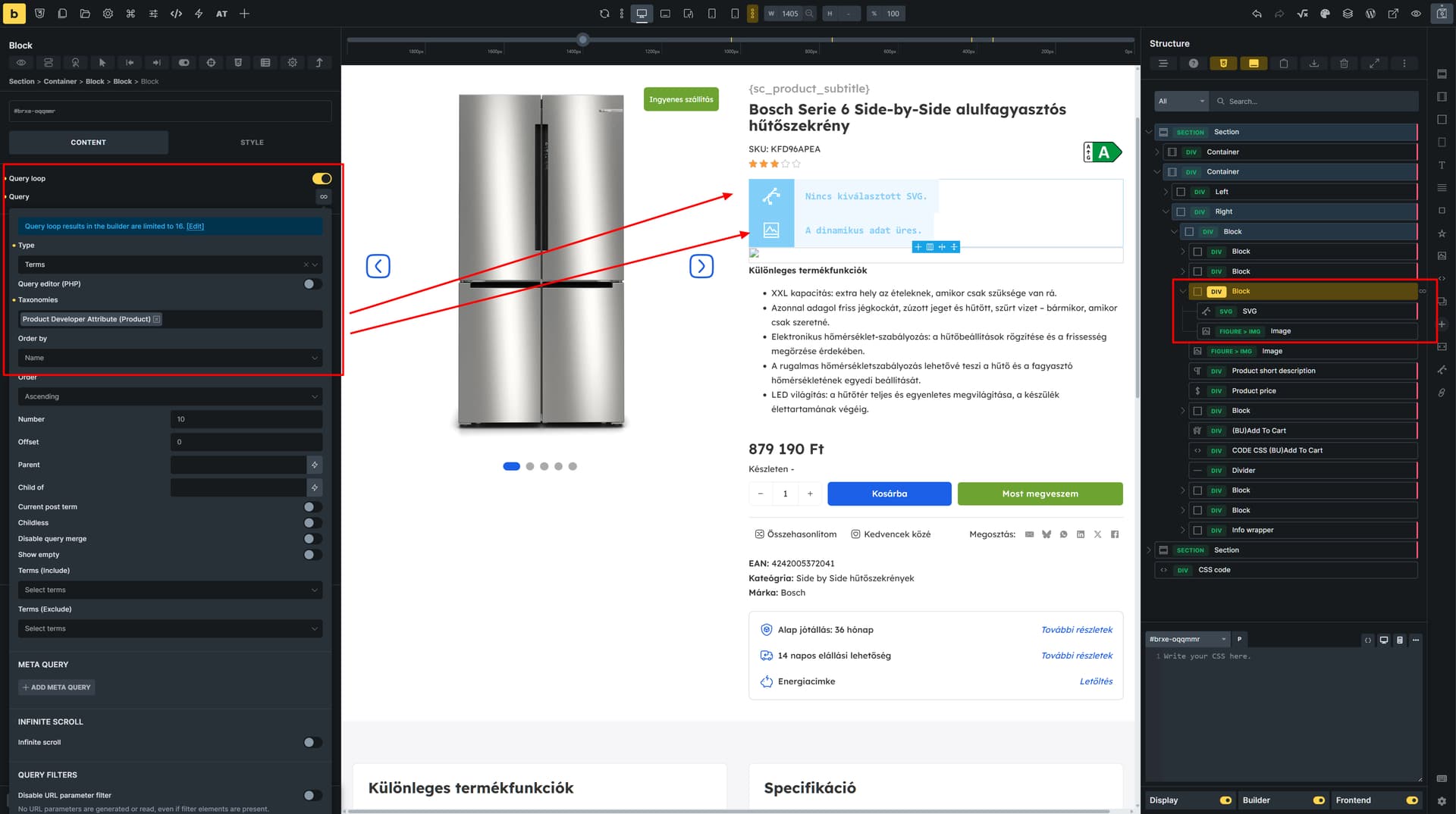The image size is (1456, 814).
Task: Switch to mobile portrait breakpoint icon
Action: pos(735,14)
